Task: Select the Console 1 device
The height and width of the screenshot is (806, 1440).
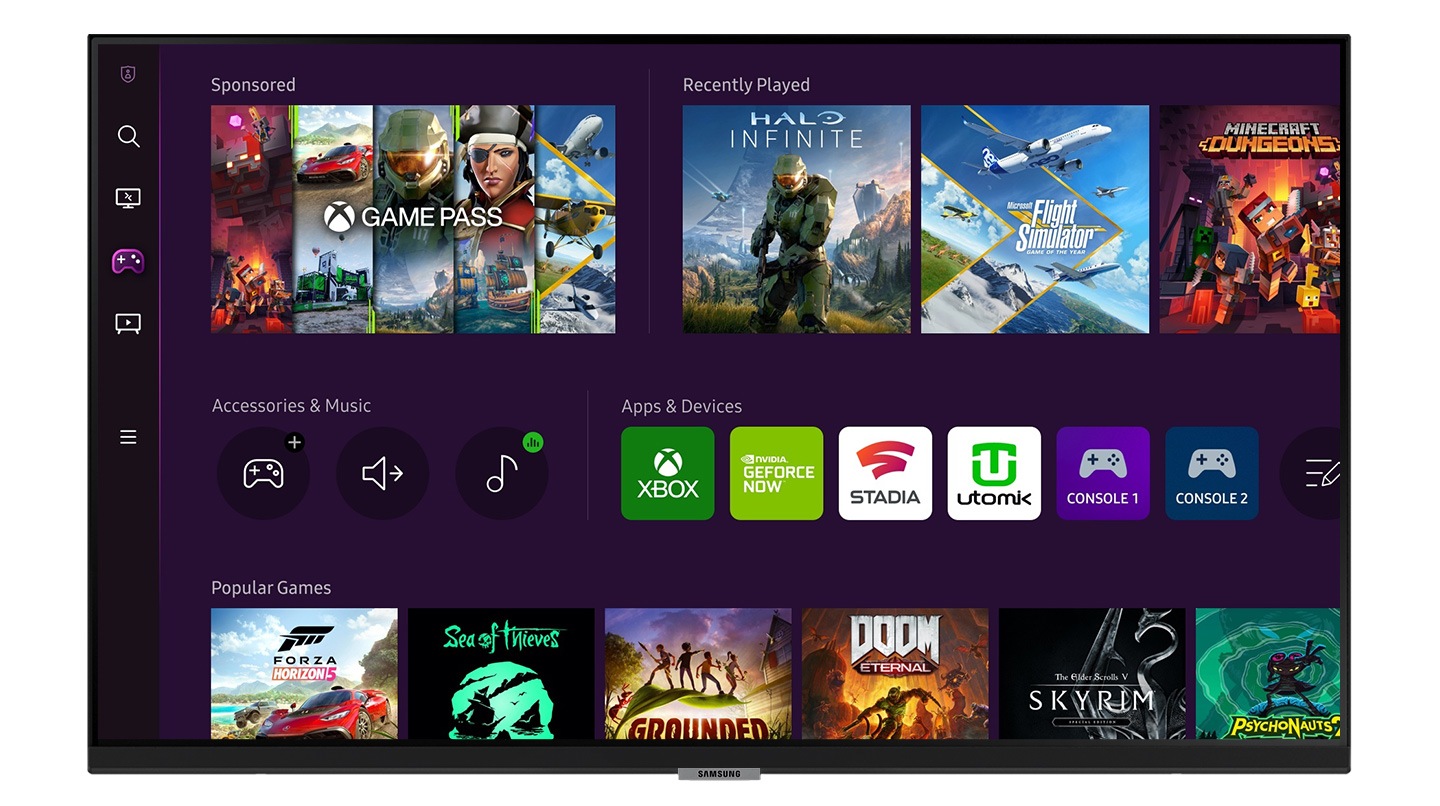Action: [1103, 474]
